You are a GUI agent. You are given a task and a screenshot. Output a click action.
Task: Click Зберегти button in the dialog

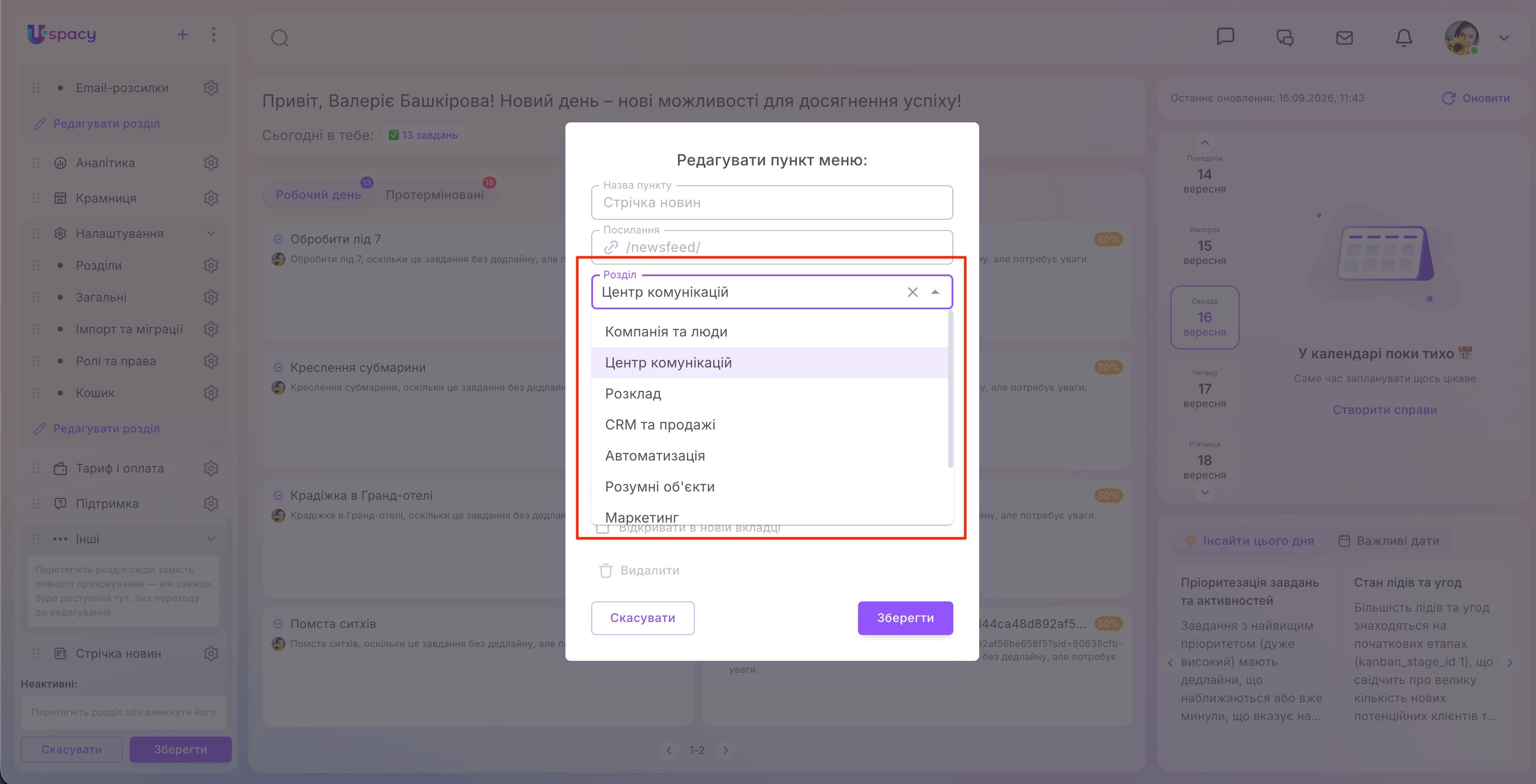click(905, 618)
